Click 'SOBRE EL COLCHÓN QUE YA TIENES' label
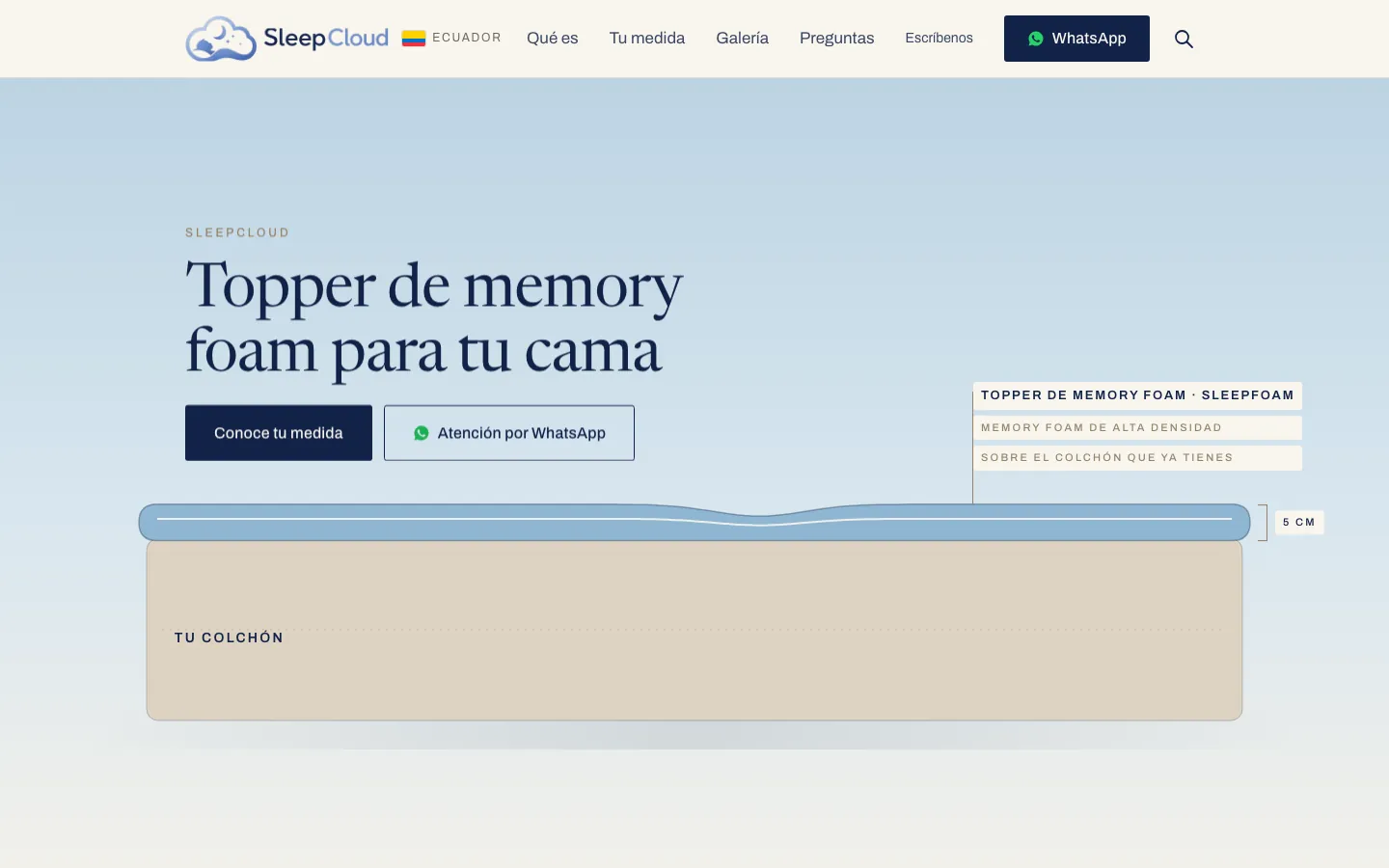Viewport: 1389px width, 868px height. (x=1137, y=457)
